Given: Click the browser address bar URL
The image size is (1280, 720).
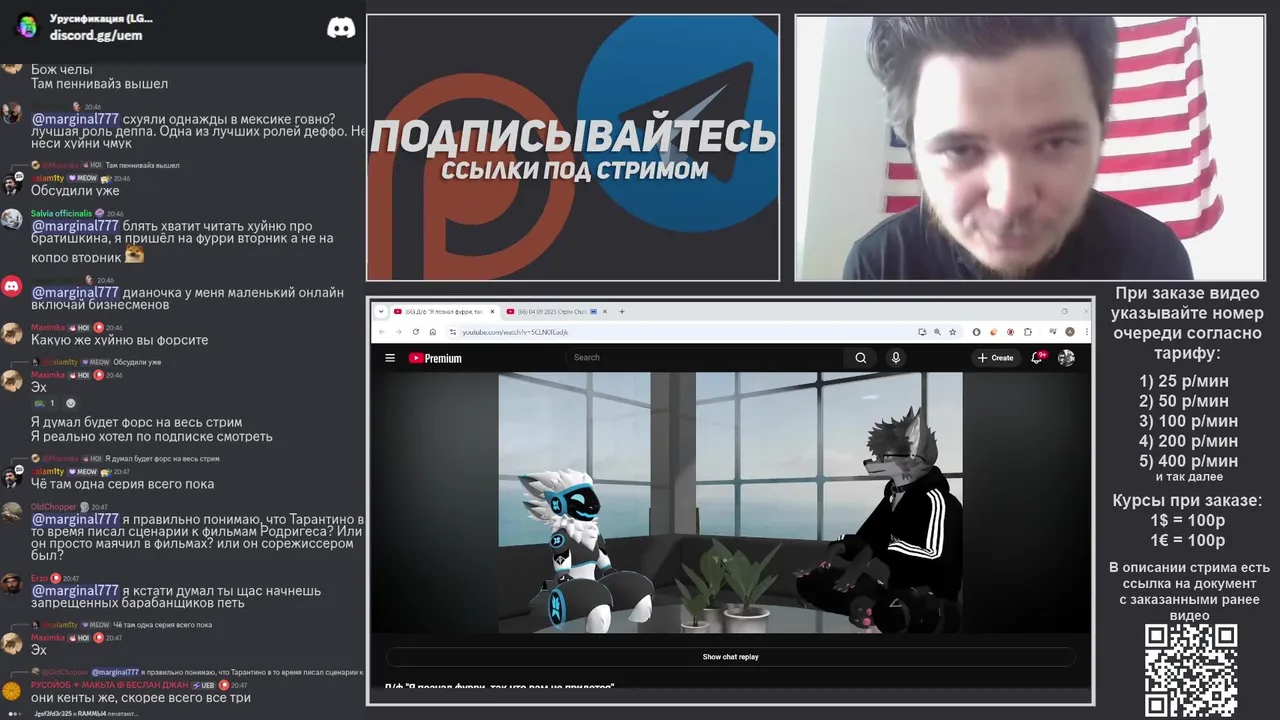Looking at the screenshot, I should click(515, 332).
